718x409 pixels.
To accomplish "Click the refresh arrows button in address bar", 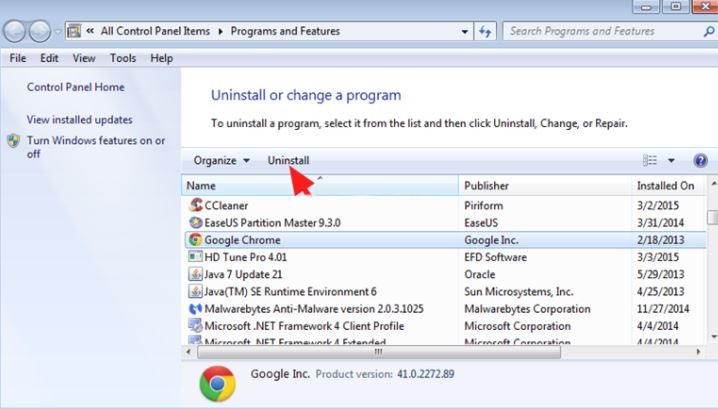I will click(x=485, y=31).
